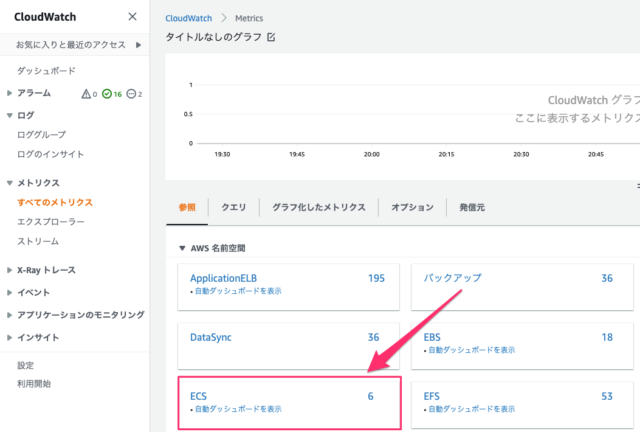Screen dimensions: 640x432
Task: Collapse the メトリクス section
Action: tap(9, 183)
